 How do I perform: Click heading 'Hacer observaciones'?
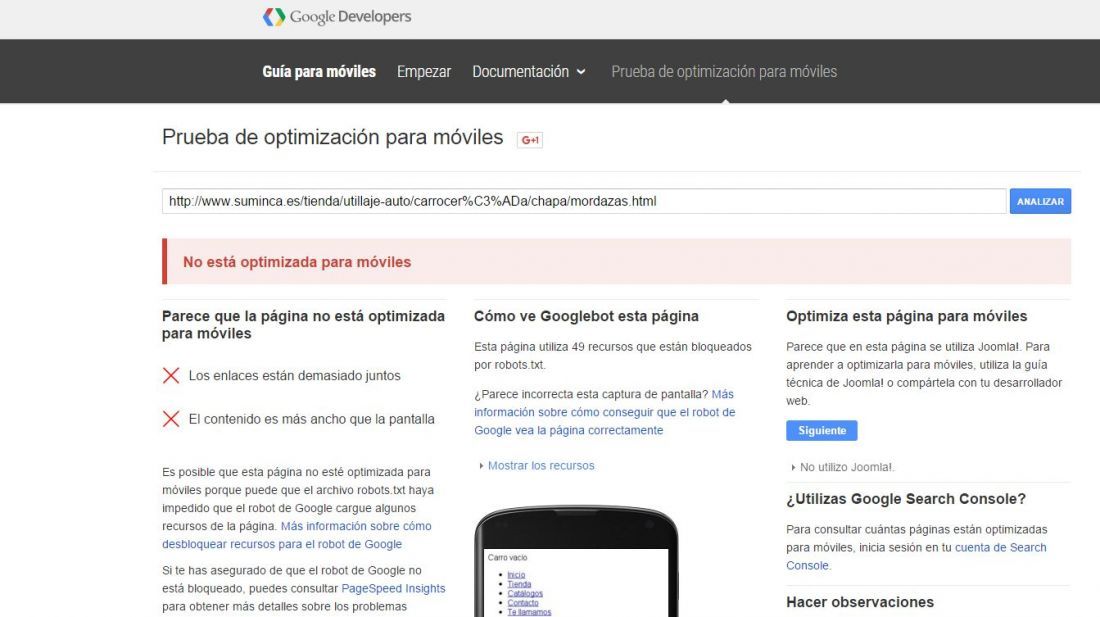859,602
